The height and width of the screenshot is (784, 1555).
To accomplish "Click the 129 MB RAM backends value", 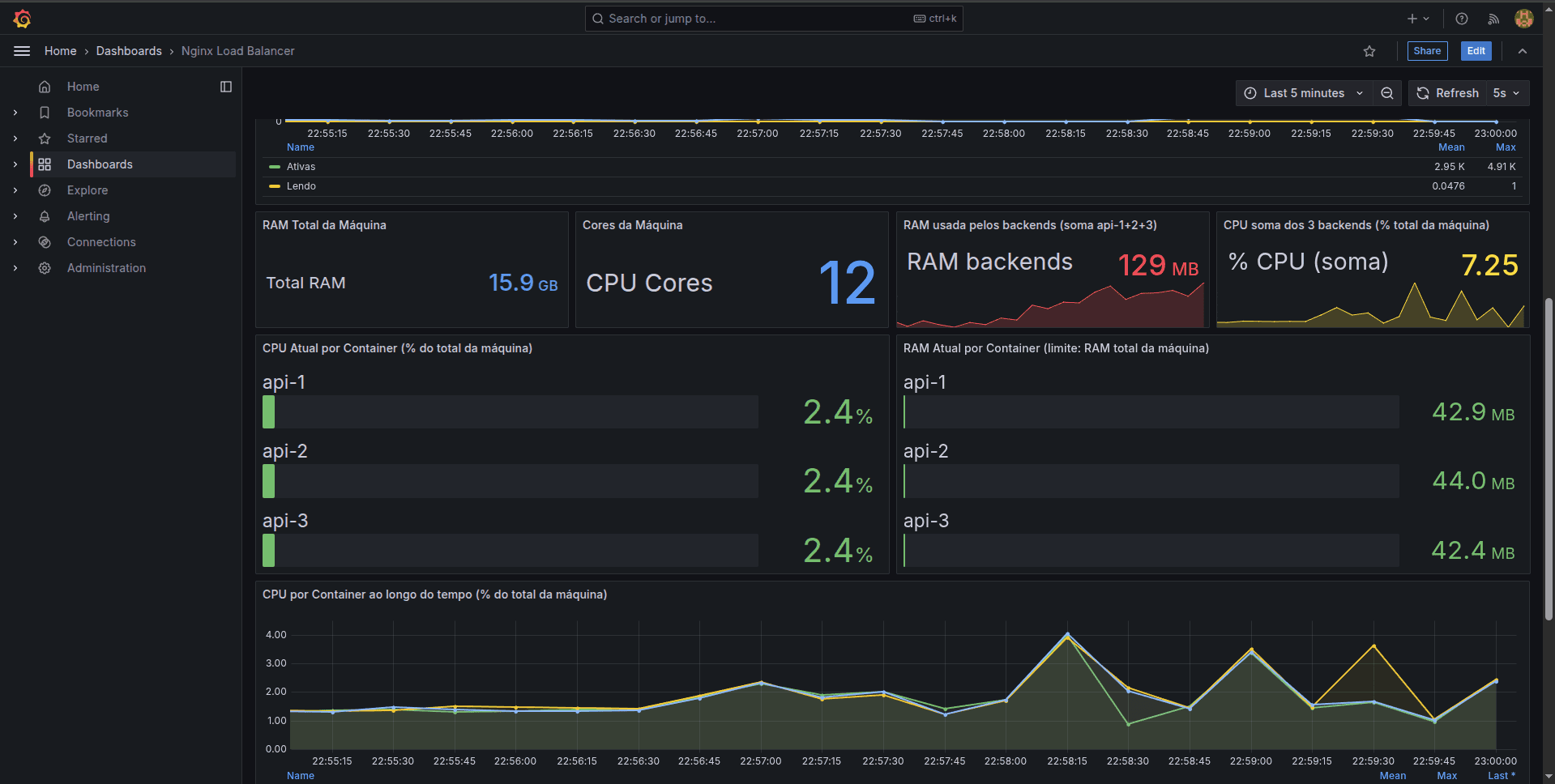I will [x=1158, y=265].
